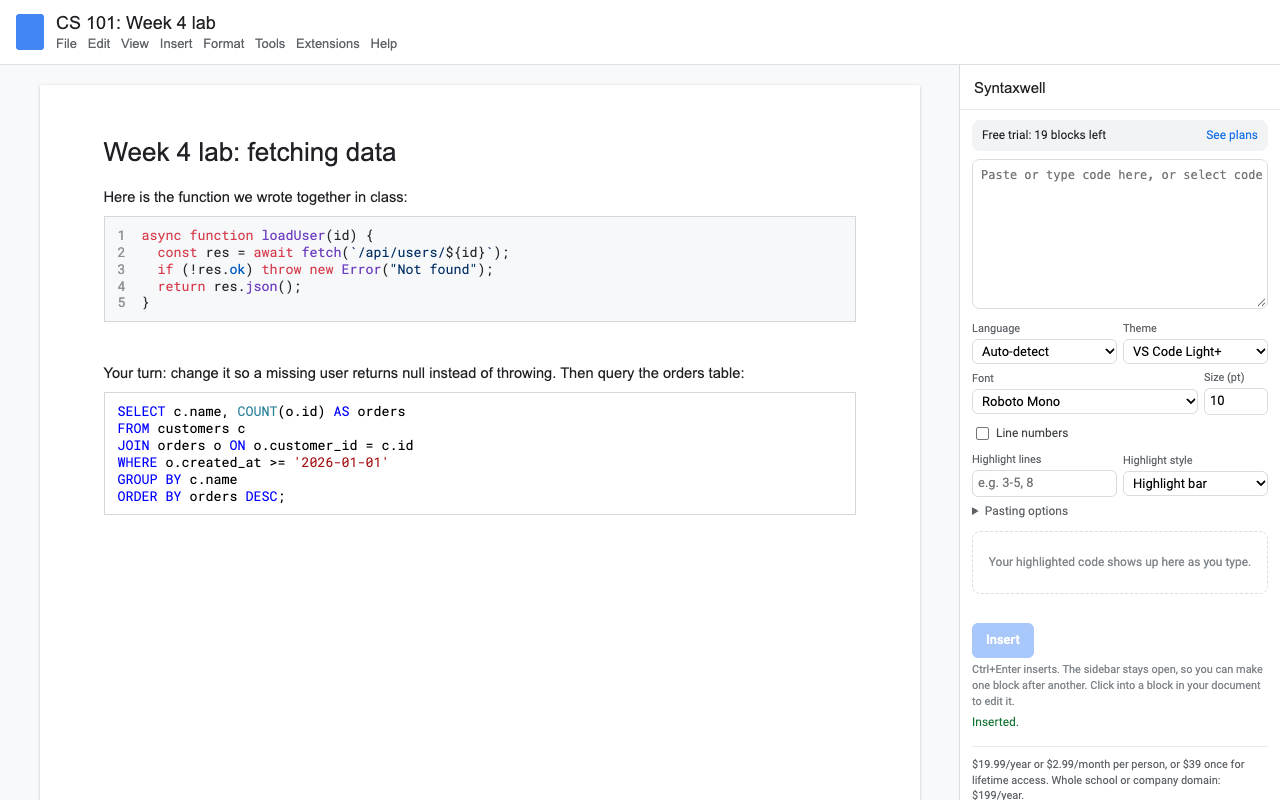Expand the Pasting options section
The image size is (1280, 800).
(1020, 511)
